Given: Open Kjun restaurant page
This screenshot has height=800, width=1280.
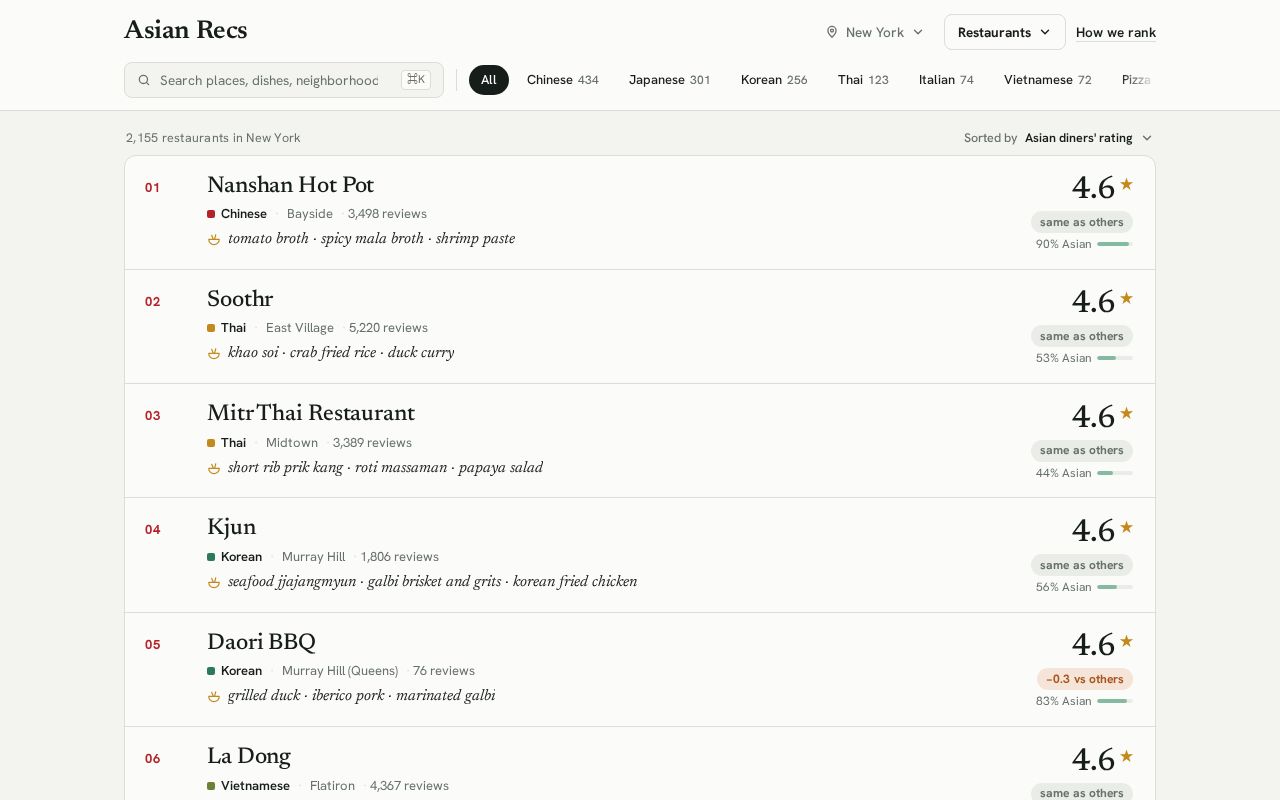Looking at the screenshot, I should pos(232,528).
